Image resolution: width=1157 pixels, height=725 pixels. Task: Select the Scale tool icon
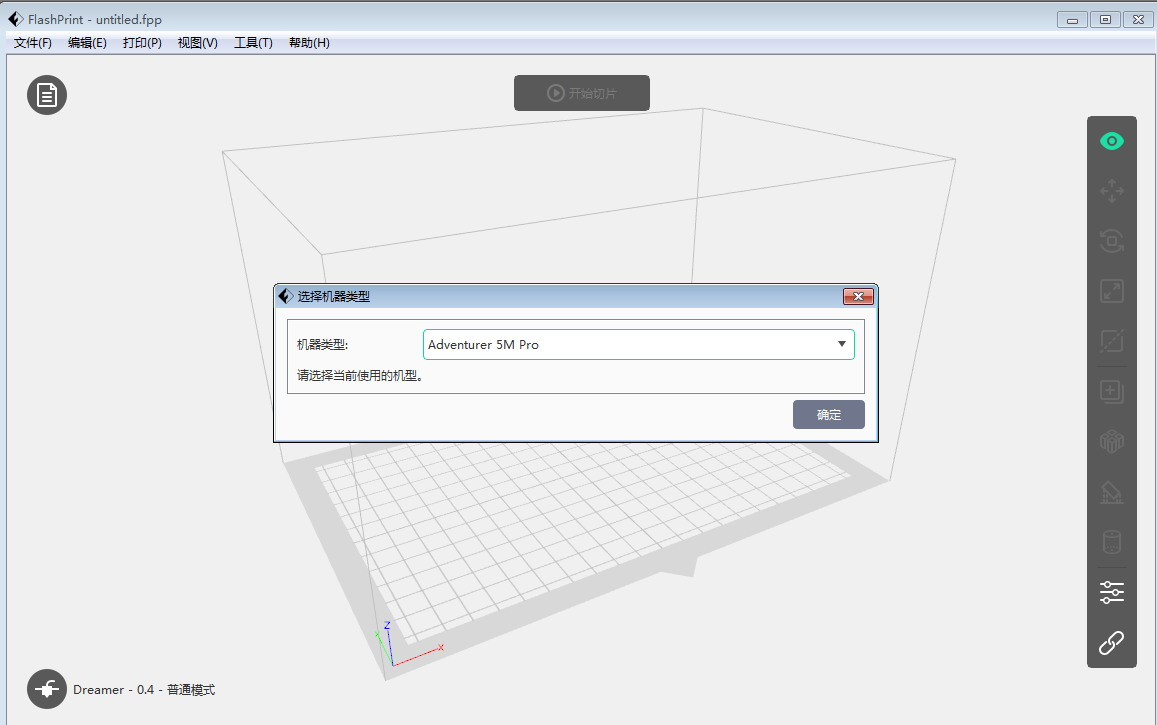(1111, 291)
